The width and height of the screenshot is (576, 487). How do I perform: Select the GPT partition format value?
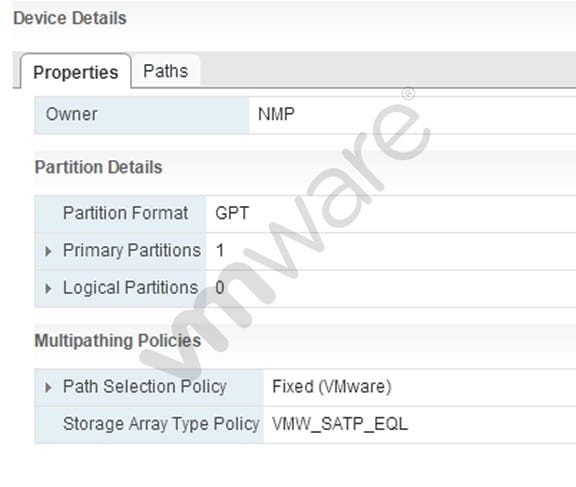tap(232, 213)
